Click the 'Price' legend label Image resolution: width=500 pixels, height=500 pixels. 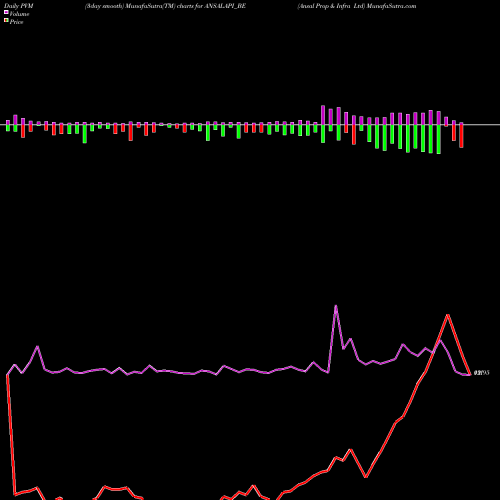(x=16, y=22)
